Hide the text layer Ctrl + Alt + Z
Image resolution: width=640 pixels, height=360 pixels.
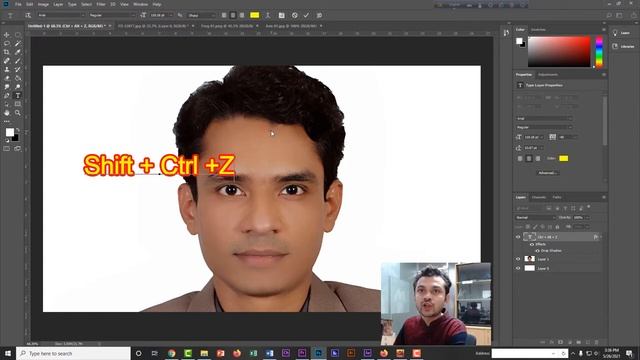point(518,237)
